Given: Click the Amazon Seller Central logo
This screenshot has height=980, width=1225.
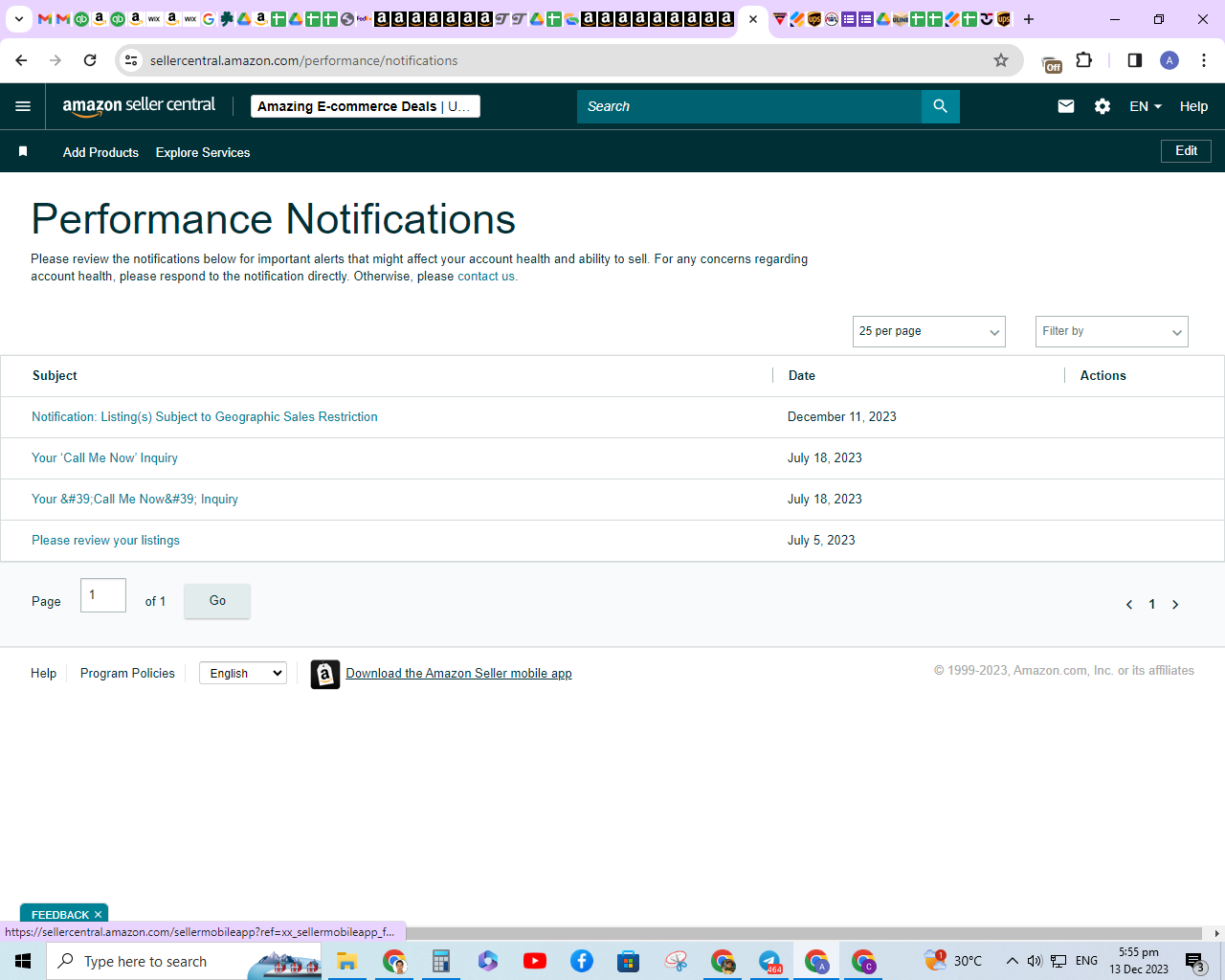Looking at the screenshot, I should click(139, 106).
